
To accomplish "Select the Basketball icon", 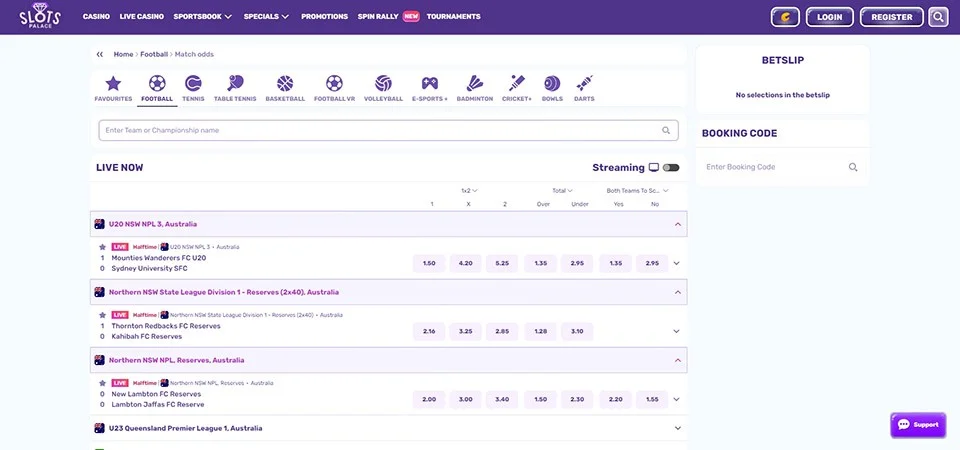I will [285, 83].
